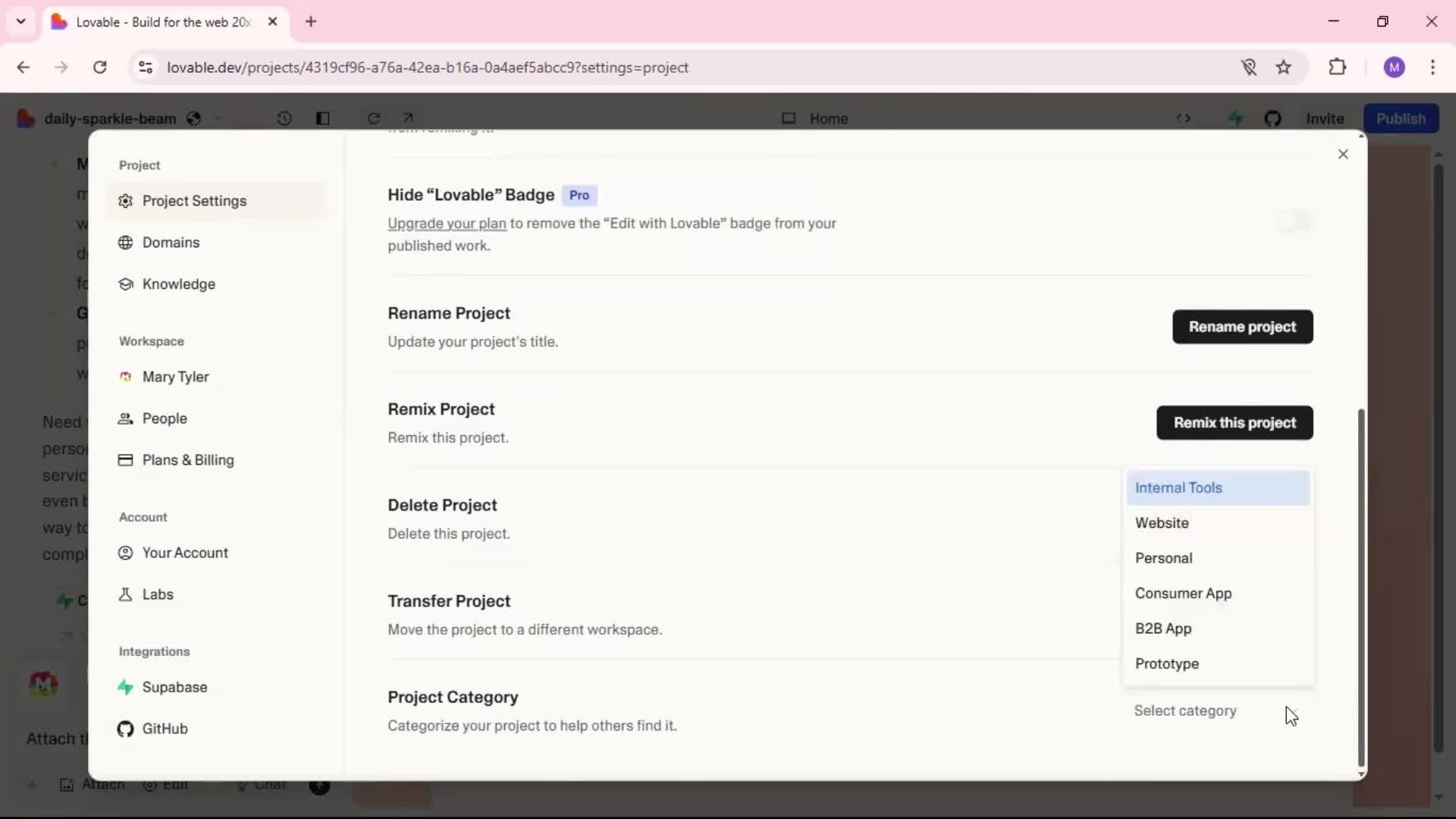Click the Rename project button
1456x819 pixels.
(x=1242, y=327)
